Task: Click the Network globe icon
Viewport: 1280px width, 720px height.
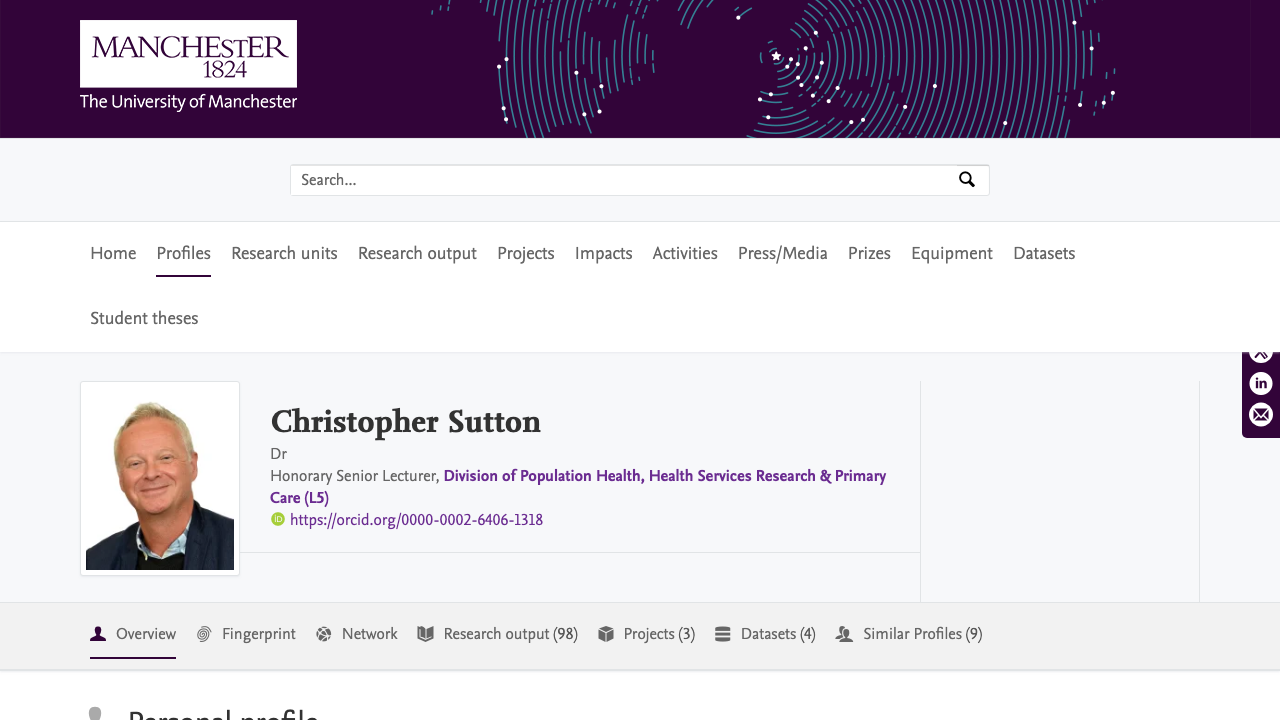Action: coord(322,633)
